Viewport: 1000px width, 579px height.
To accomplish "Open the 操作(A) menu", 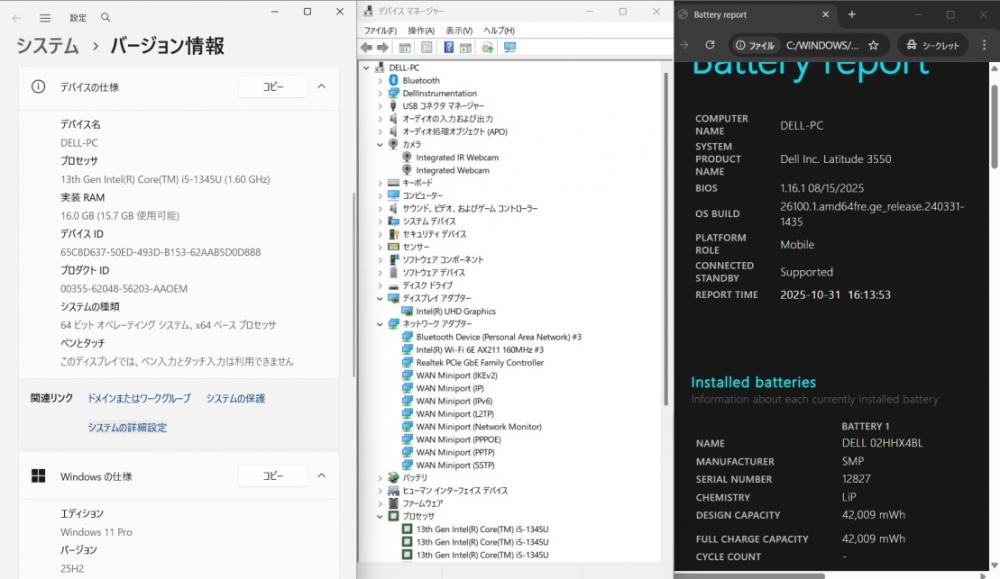I will (421, 30).
